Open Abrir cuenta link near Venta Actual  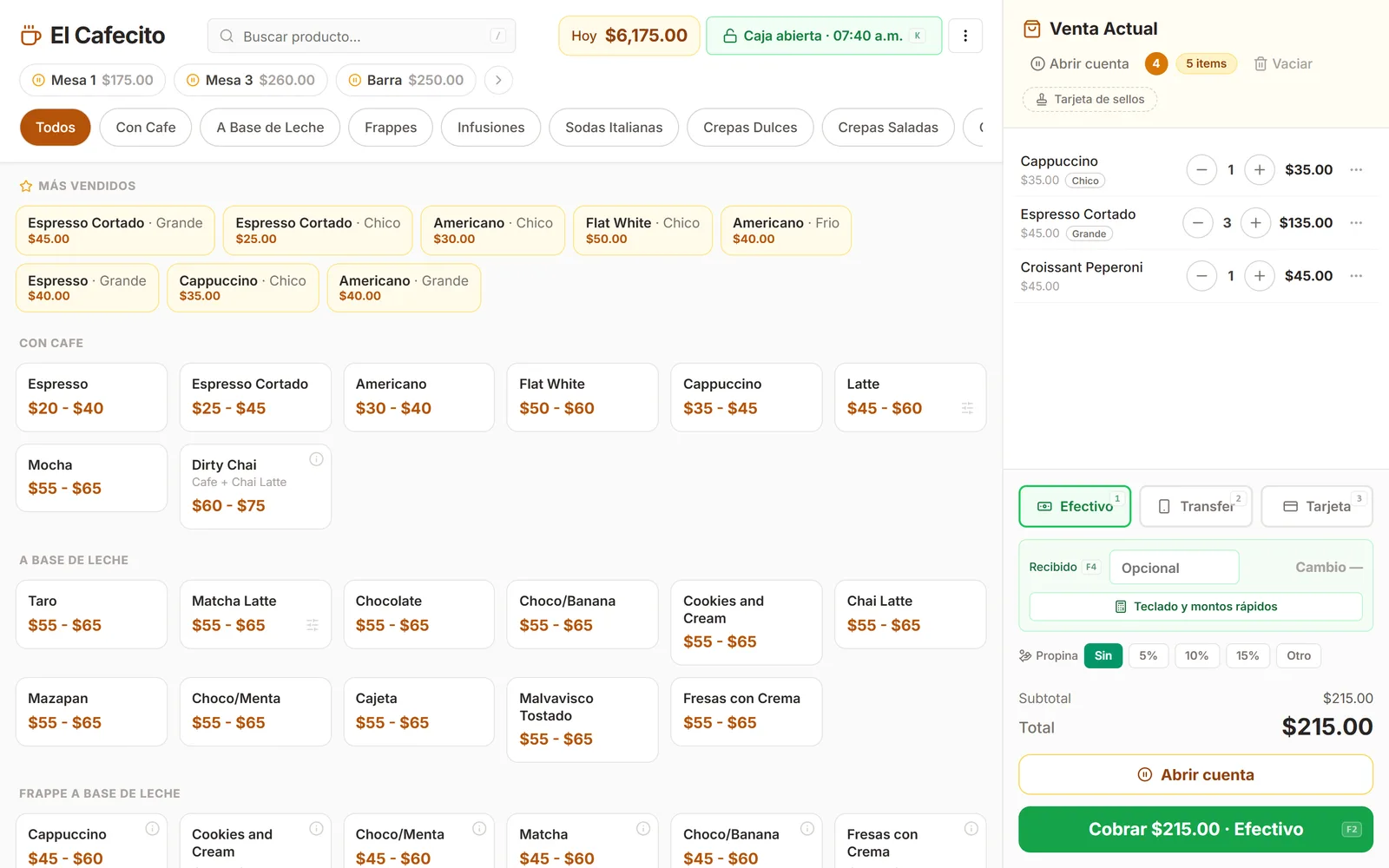pyautogui.click(x=1079, y=63)
